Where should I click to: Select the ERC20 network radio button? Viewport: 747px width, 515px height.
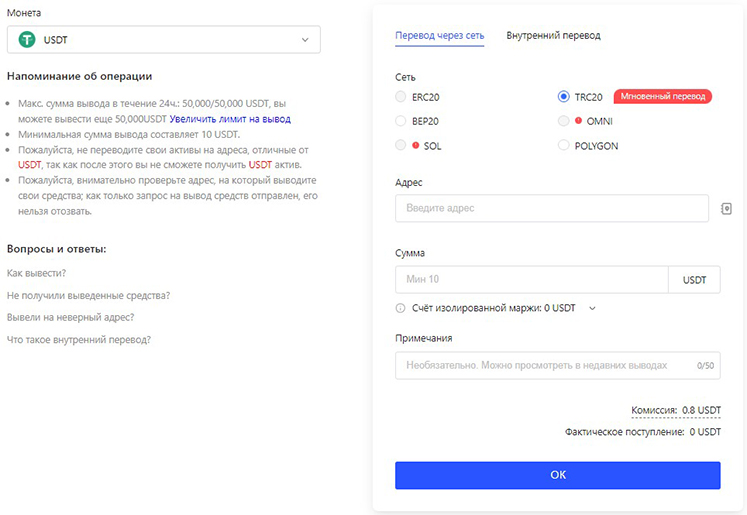pyautogui.click(x=403, y=97)
